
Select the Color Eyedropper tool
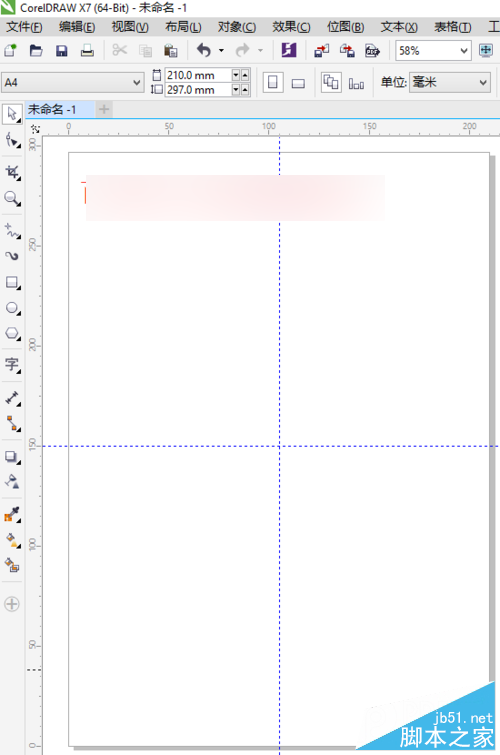pos(12,514)
